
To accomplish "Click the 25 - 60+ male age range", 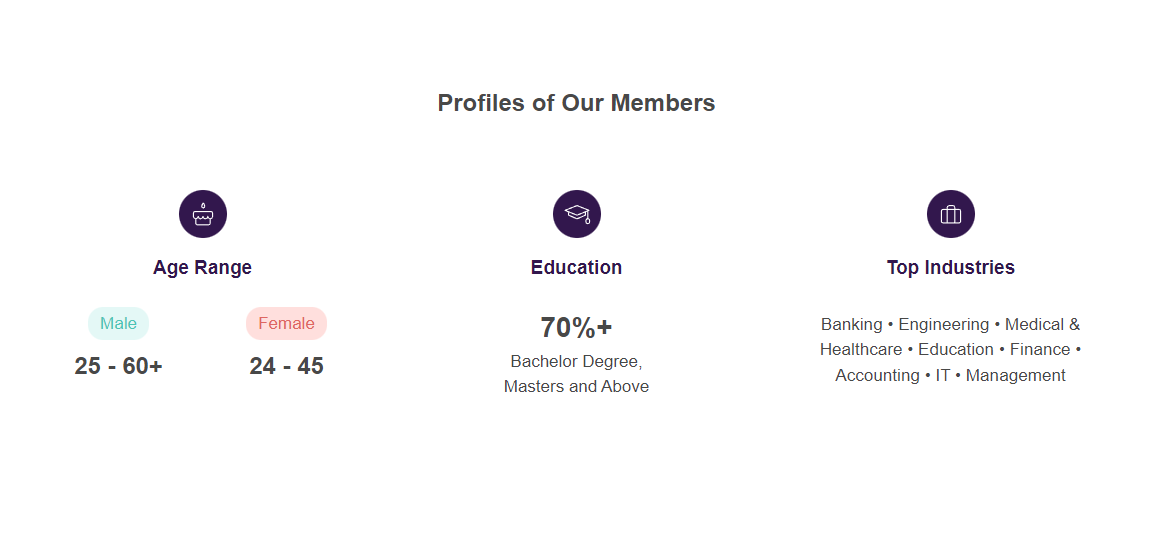I will (x=118, y=366).
